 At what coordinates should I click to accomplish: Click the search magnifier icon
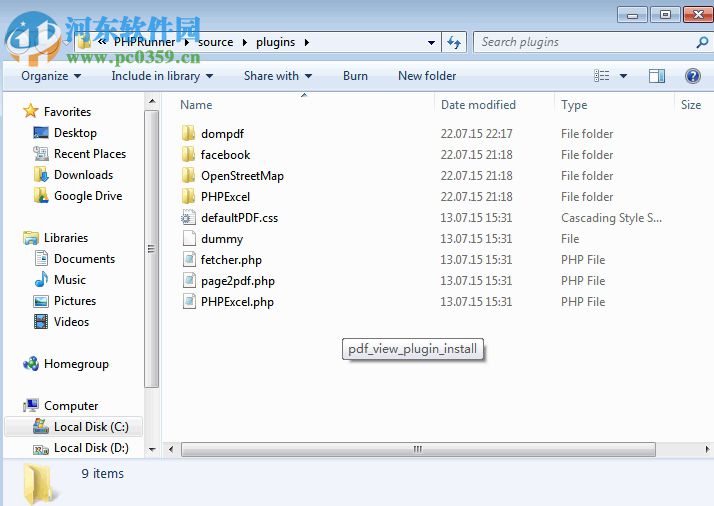(x=702, y=42)
